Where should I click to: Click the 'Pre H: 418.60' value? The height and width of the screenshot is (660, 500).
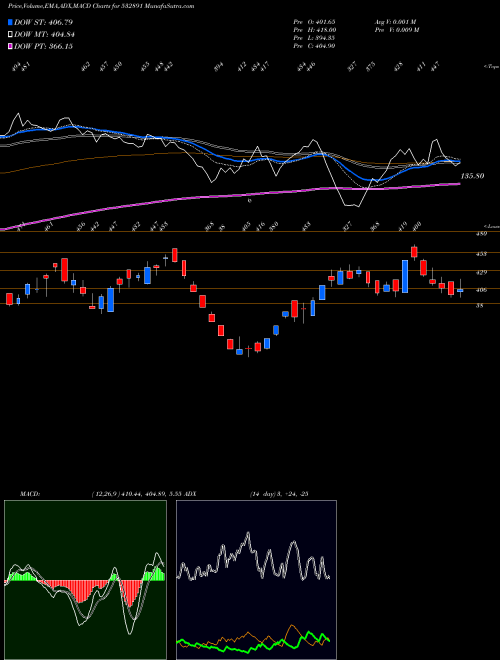point(314,30)
